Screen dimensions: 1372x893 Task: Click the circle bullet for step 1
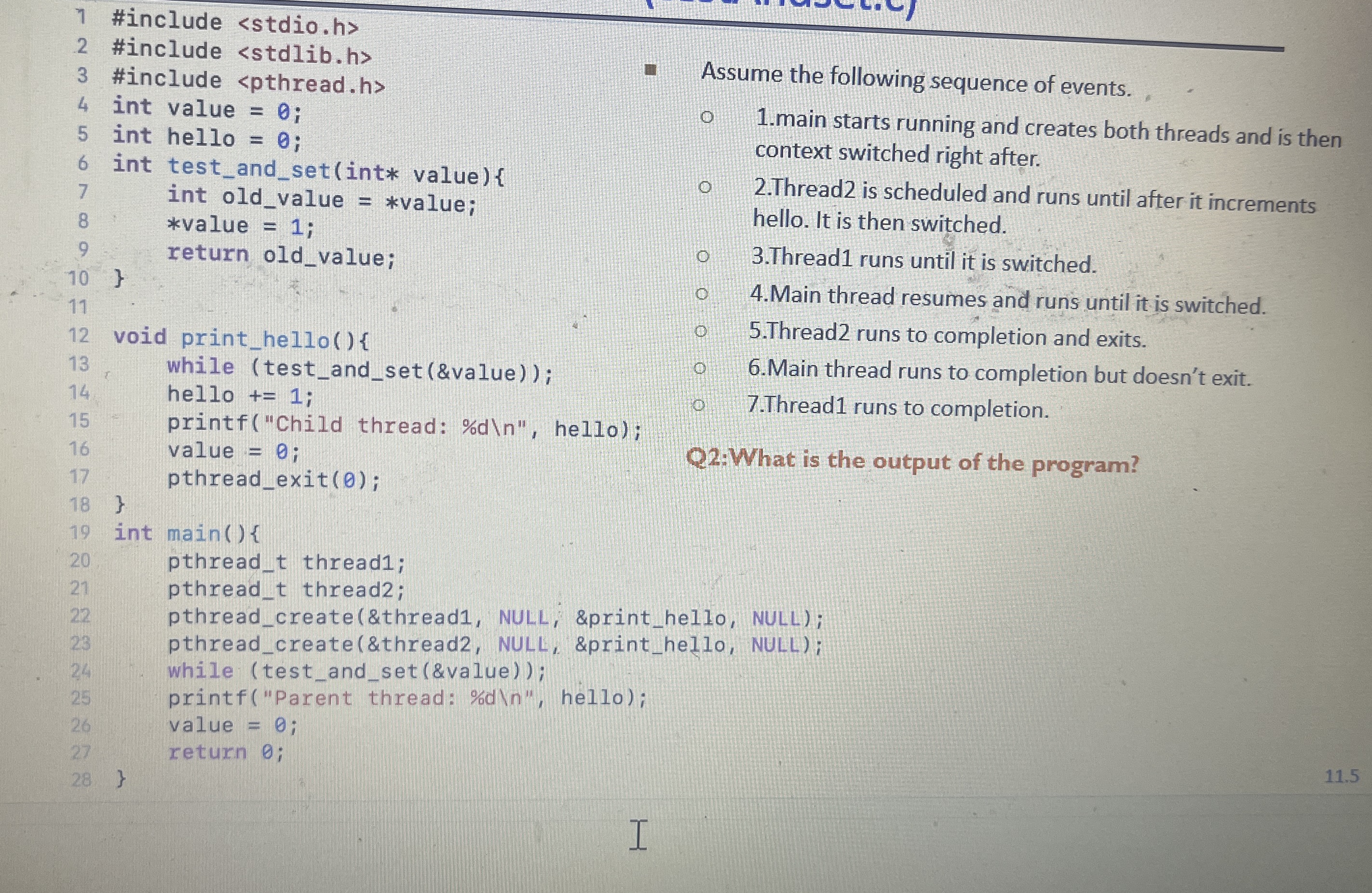click(x=707, y=118)
